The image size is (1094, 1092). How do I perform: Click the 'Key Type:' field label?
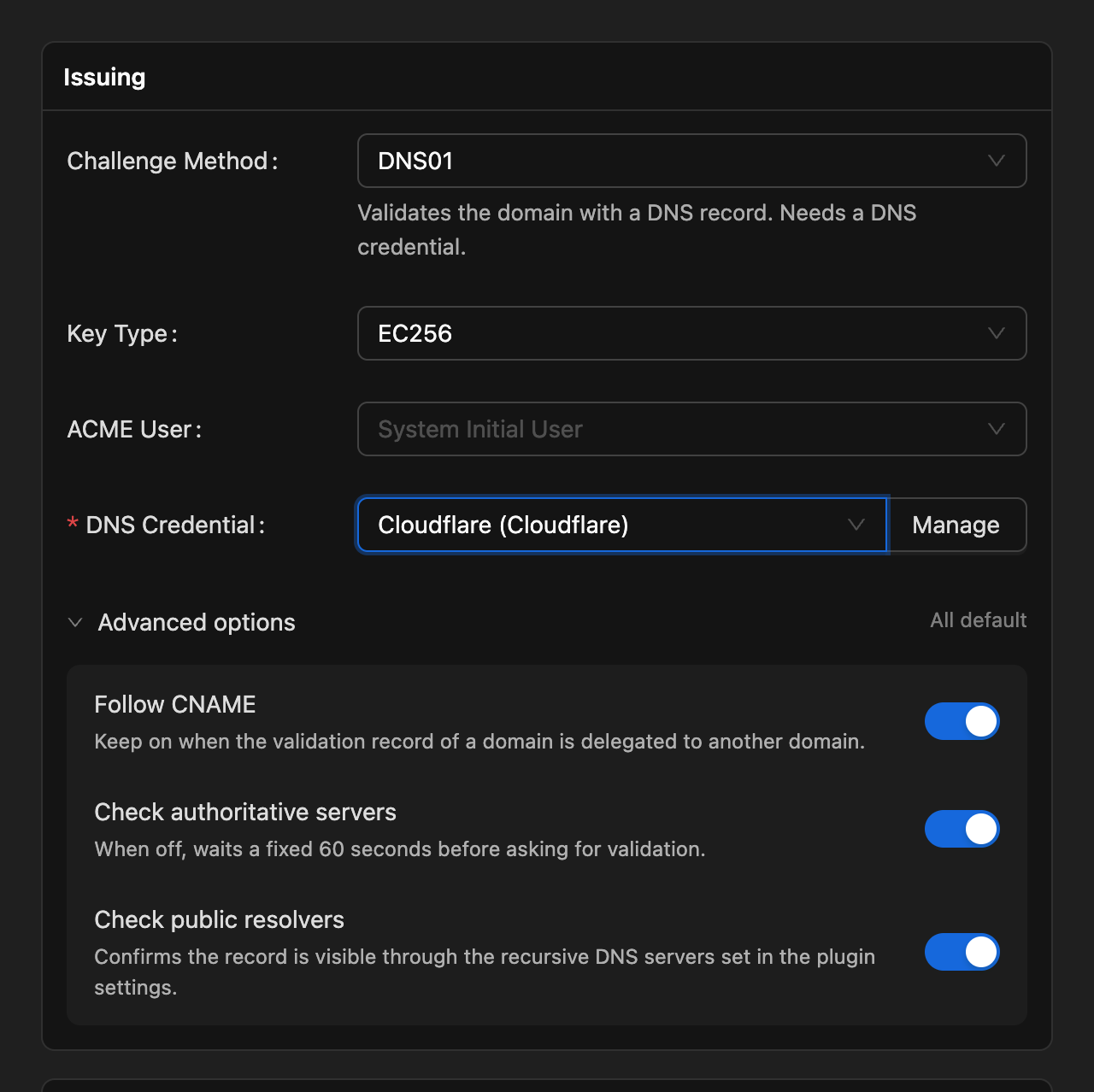(122, 333)
